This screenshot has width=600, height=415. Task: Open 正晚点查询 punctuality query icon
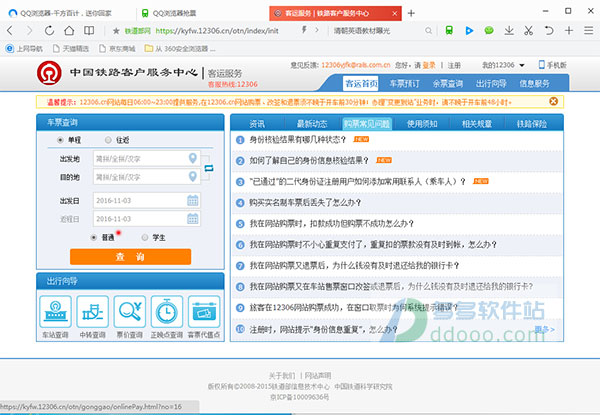(167, 311)
